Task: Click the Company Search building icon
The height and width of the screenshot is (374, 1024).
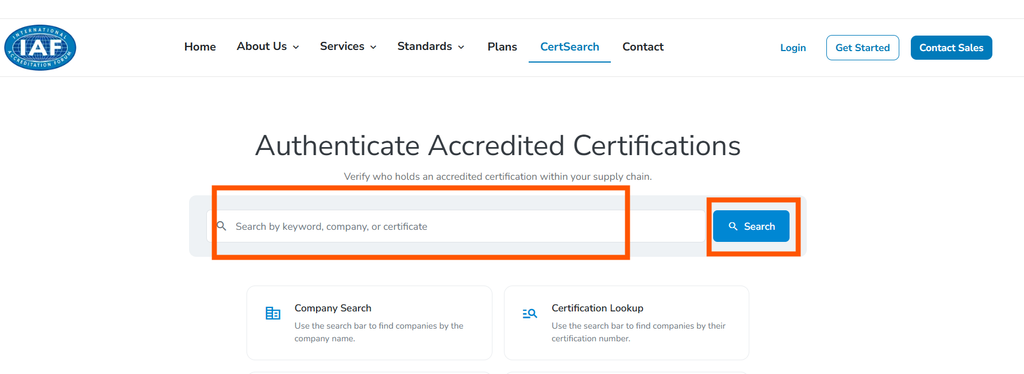Action: 273,314
